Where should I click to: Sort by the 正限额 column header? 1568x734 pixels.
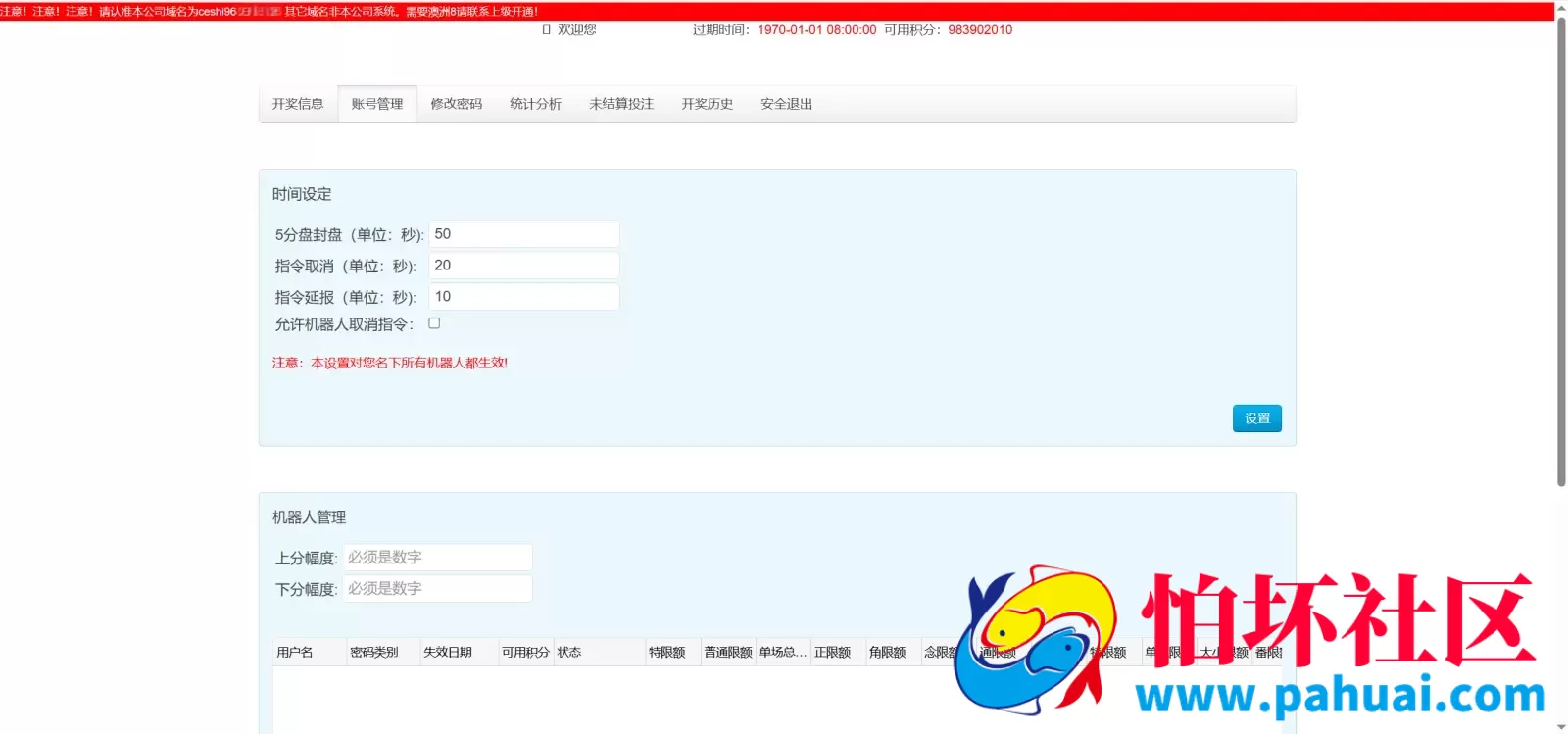(839, 653)
